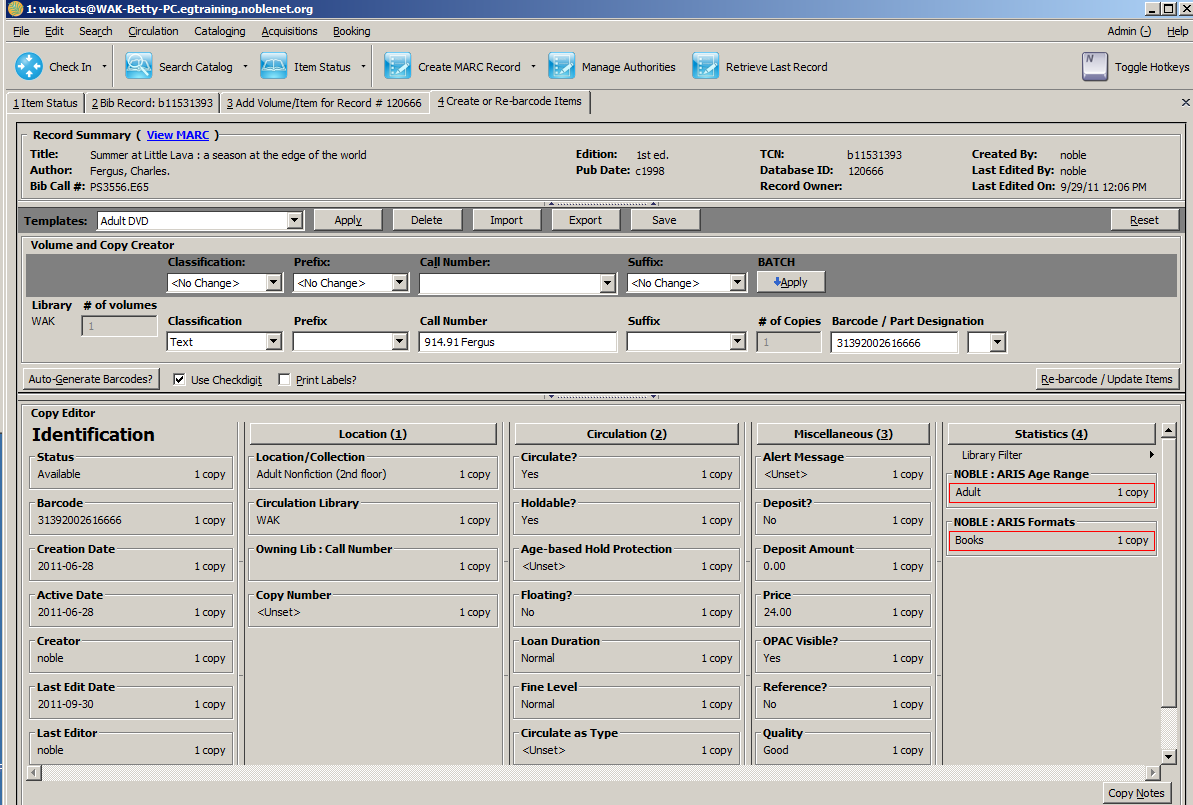
Task: Toggle the Use Checkdigit checkbox
Action: pos(180,380)
